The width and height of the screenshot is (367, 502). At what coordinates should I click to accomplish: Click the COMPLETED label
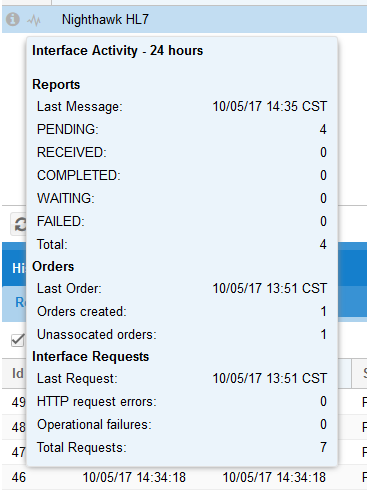(79, 175)
